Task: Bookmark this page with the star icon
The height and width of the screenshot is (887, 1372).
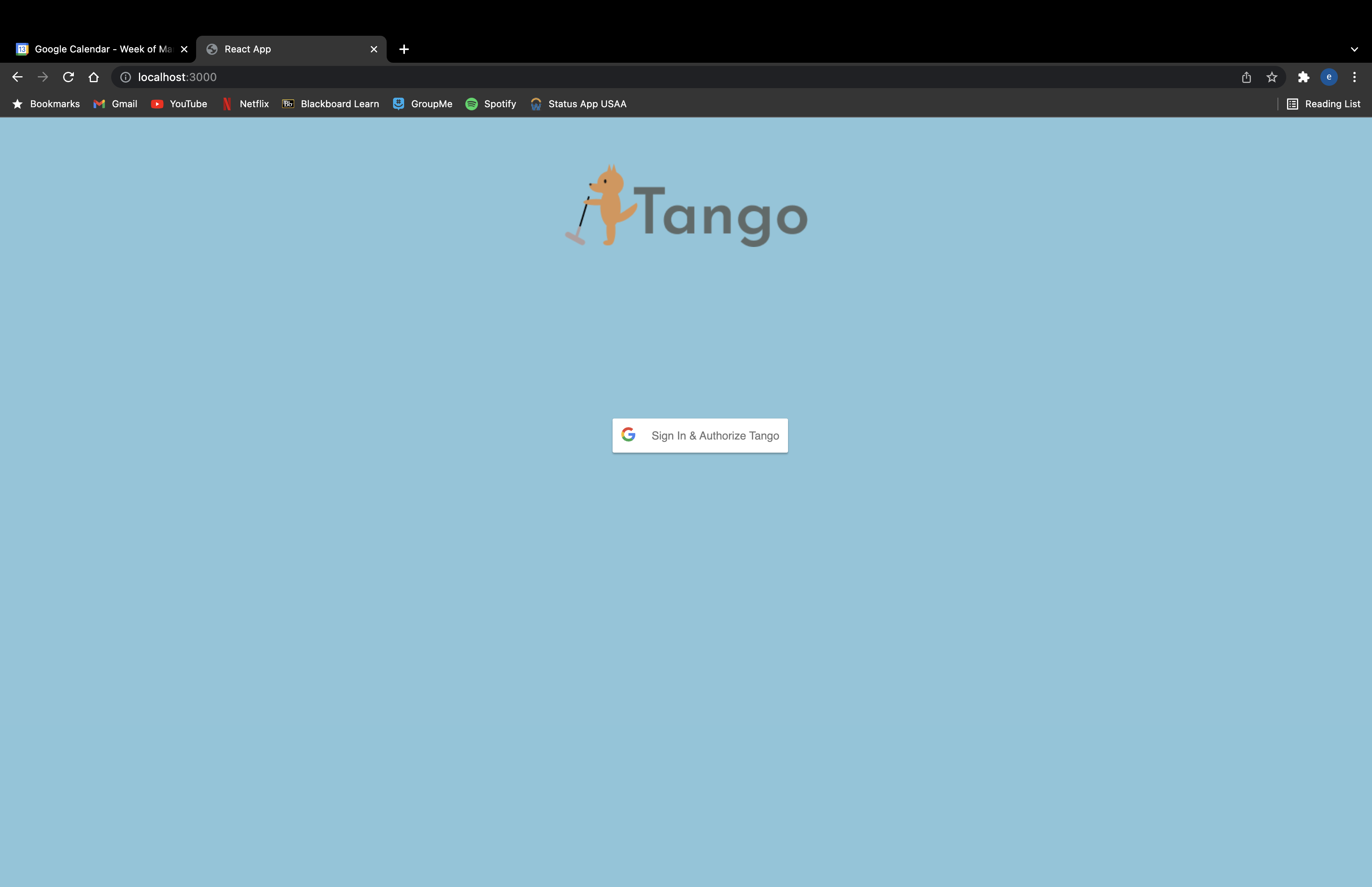Action: tap(1272, 77)
